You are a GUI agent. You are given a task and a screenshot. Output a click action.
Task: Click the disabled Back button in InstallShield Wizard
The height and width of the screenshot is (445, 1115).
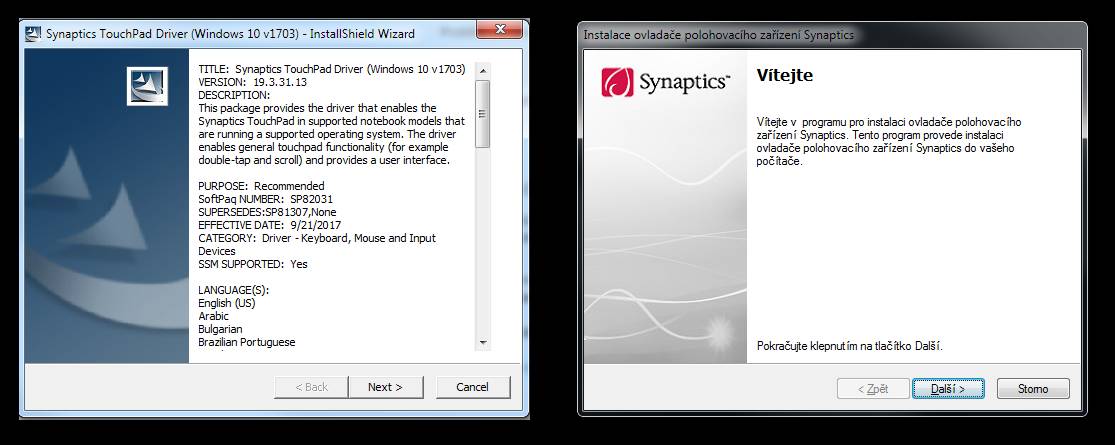pos(311,387)
